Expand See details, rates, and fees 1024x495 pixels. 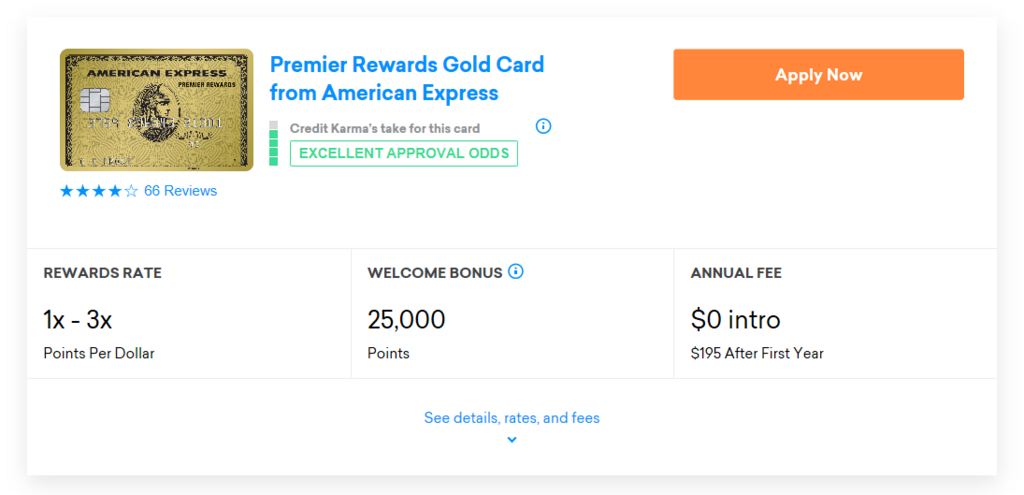coord(512,417)
